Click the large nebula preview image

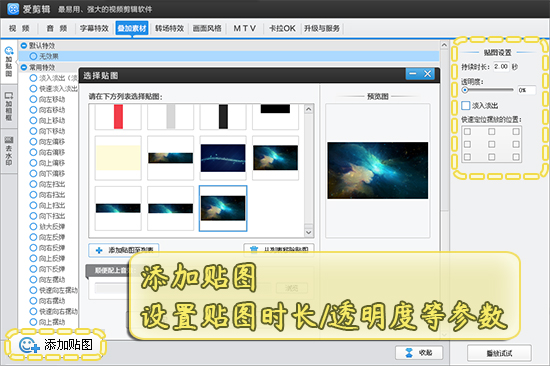[377, 171]
